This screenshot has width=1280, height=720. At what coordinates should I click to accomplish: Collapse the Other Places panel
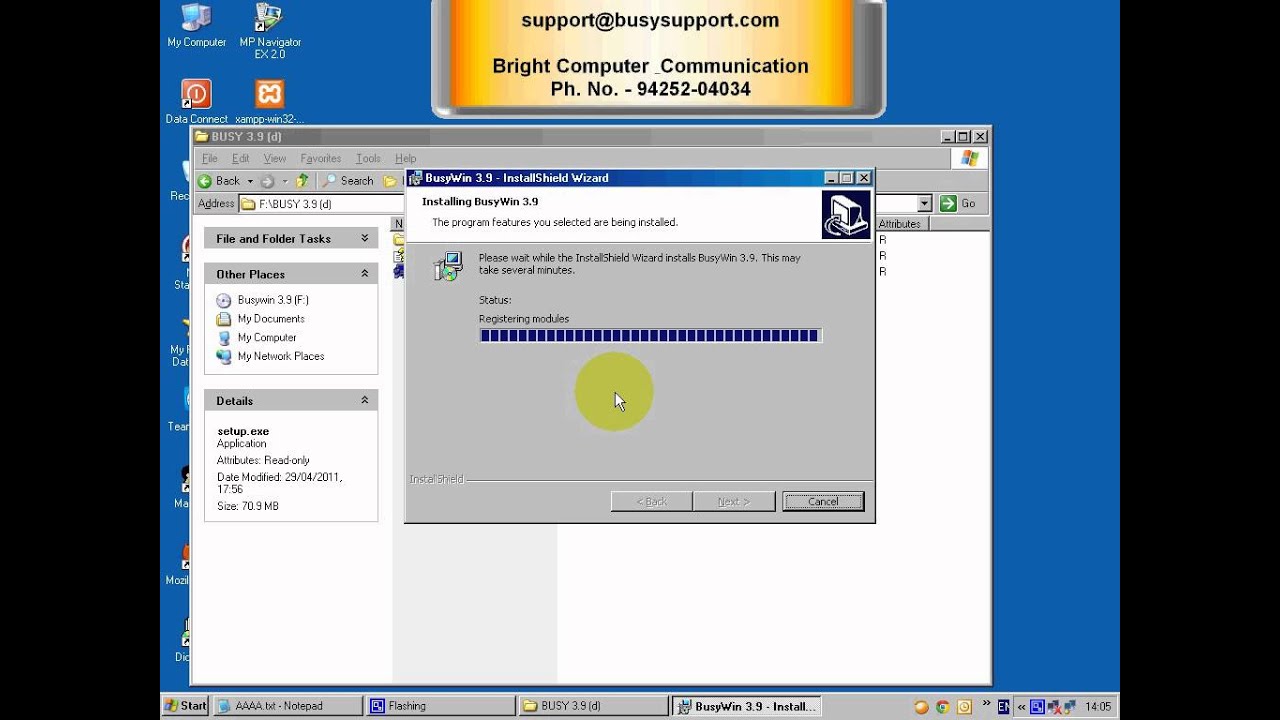pos(365,274)
